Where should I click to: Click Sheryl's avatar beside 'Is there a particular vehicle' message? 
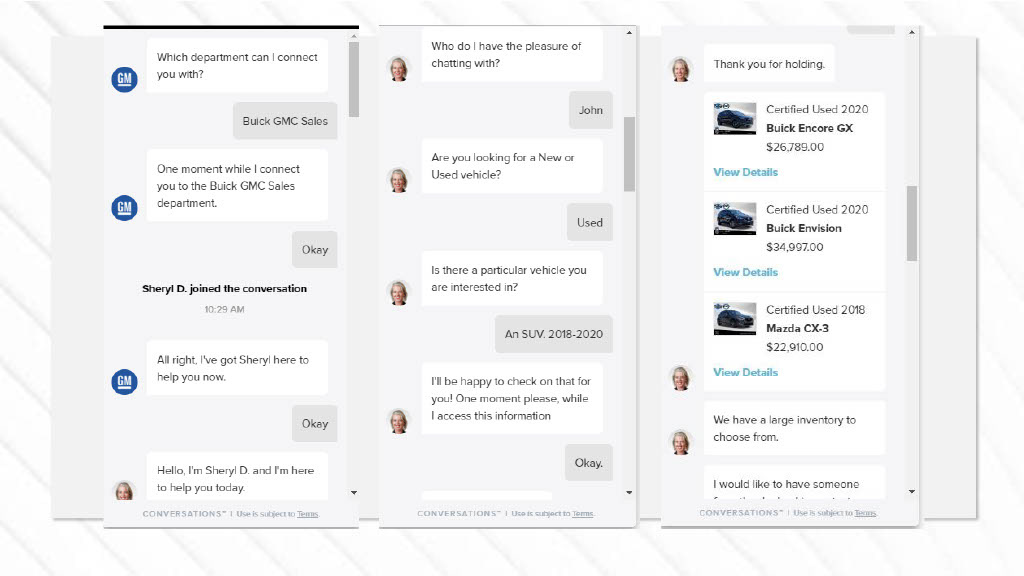coord(399,293)
